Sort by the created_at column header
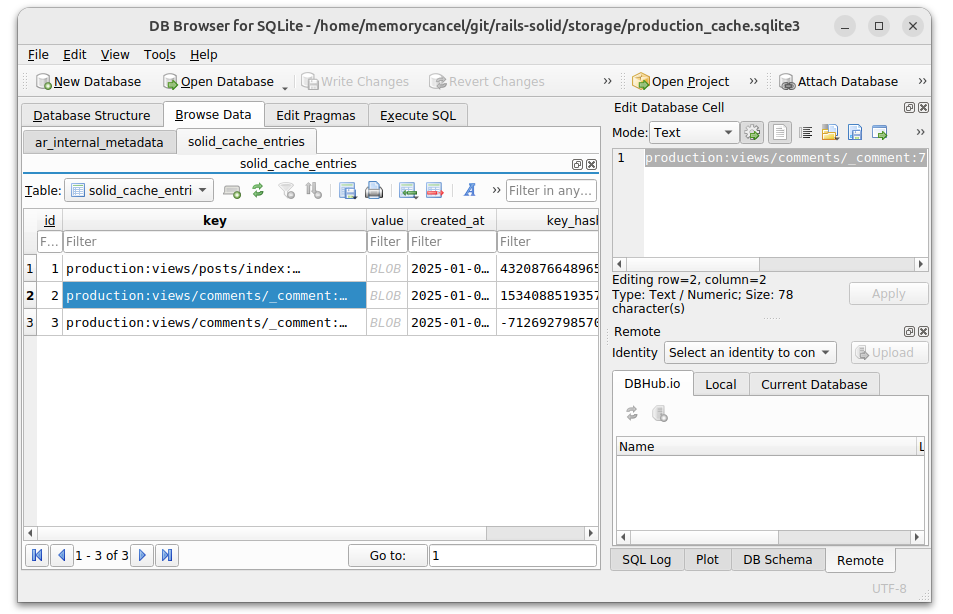Image resolution: width=953 pixels, height=614 pixels. pyautogui.click(x=452, y=220)
